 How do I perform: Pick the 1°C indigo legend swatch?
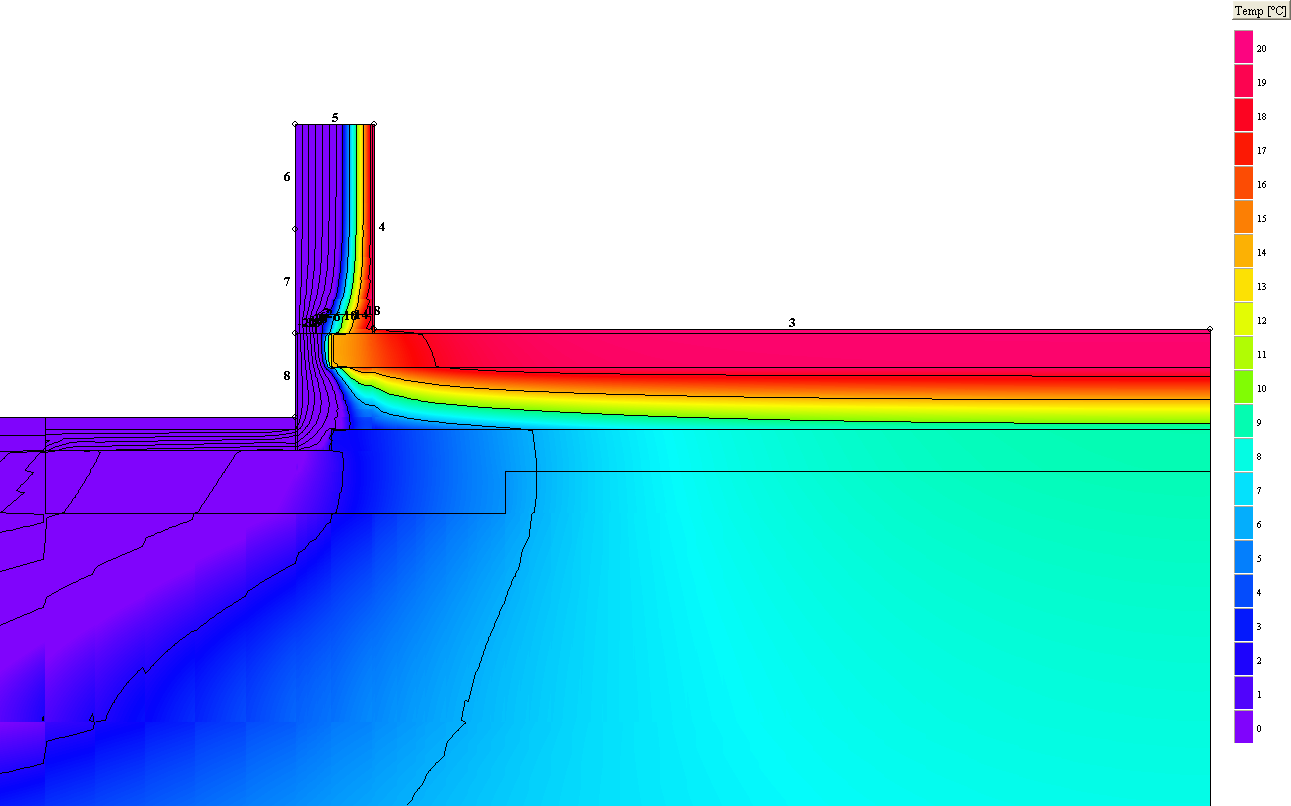1243,693
